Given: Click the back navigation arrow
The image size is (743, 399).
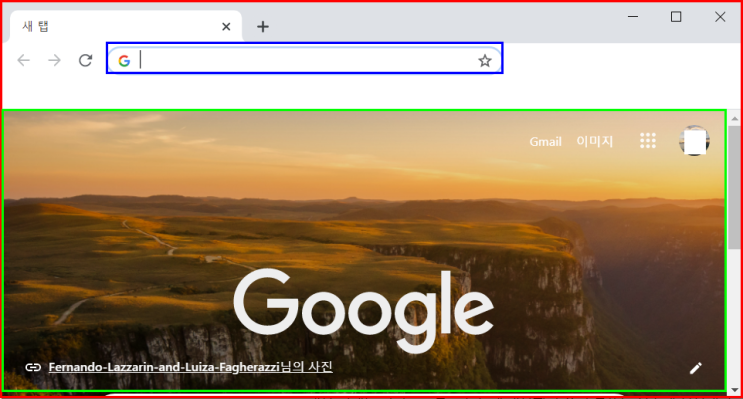Looking at the screenshot, I should coord(23,60).
